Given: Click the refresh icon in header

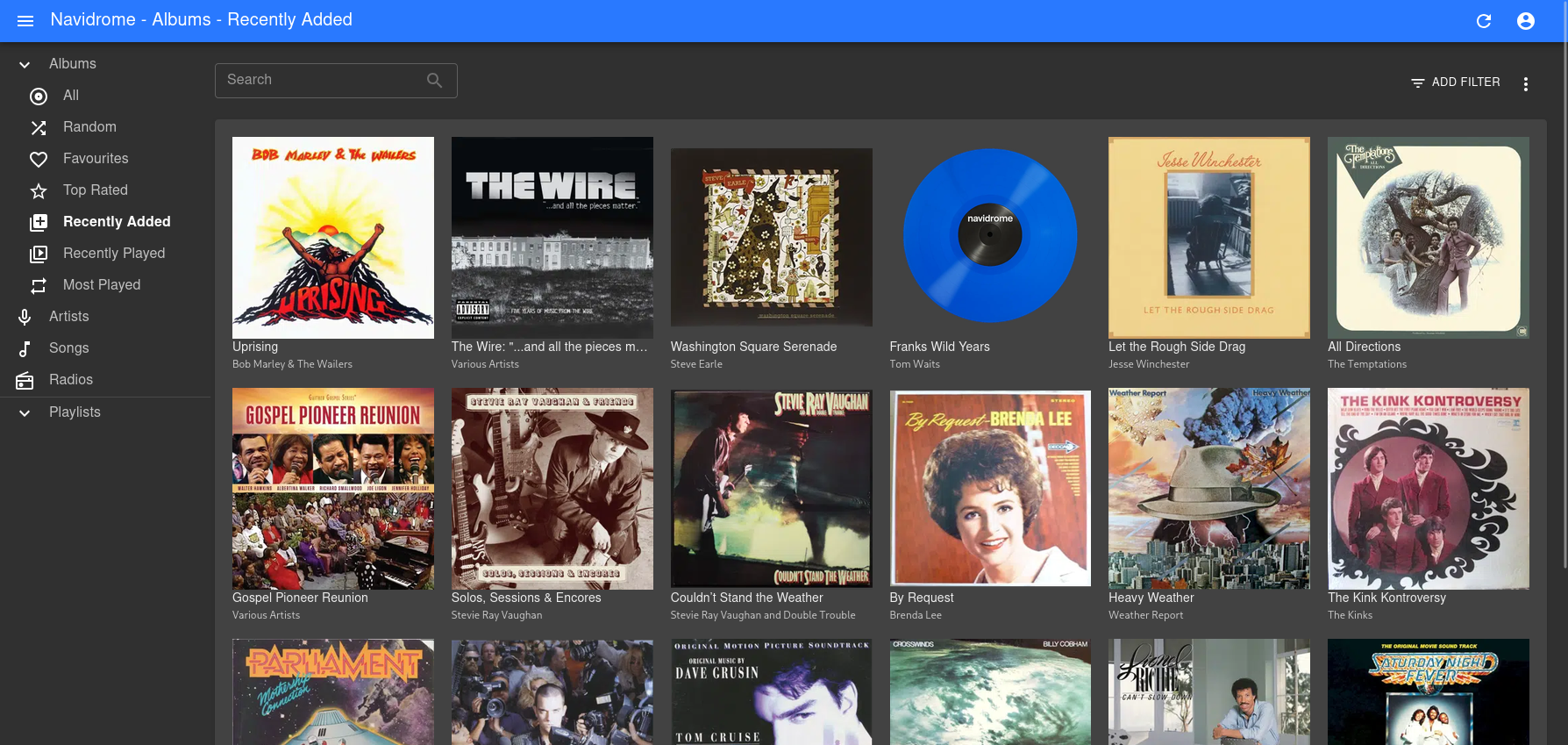Looking at the screenshot, I should pos(1484,21).
